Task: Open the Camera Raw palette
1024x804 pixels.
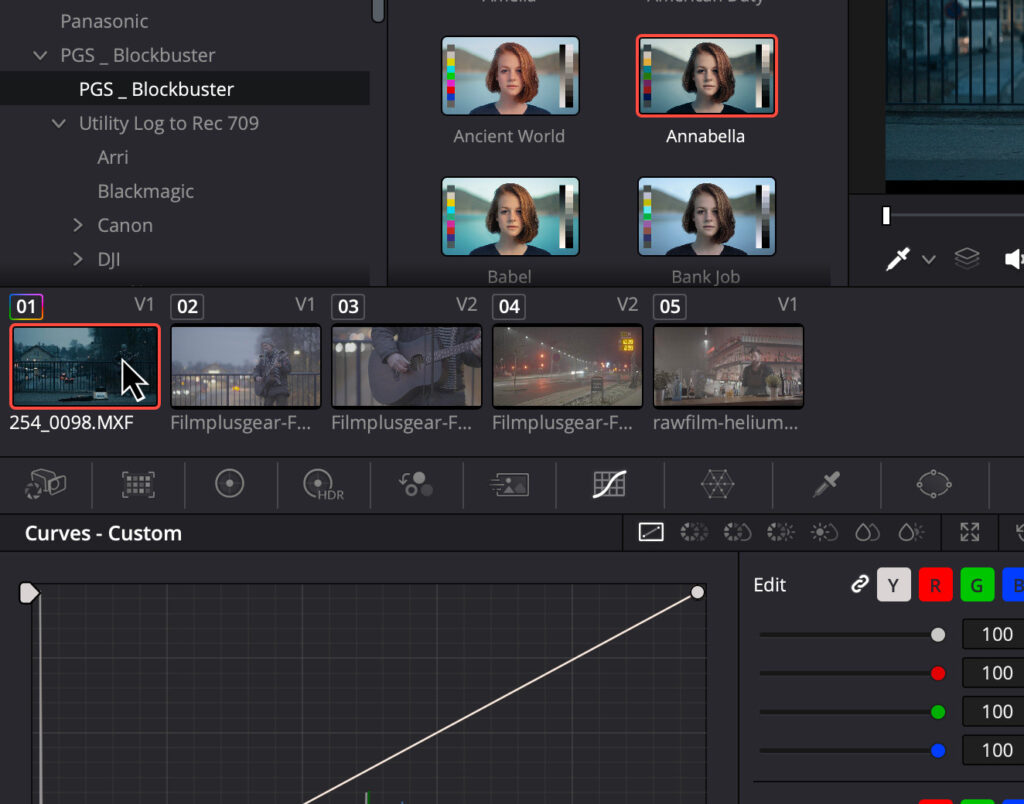Action: pos(44,485)
